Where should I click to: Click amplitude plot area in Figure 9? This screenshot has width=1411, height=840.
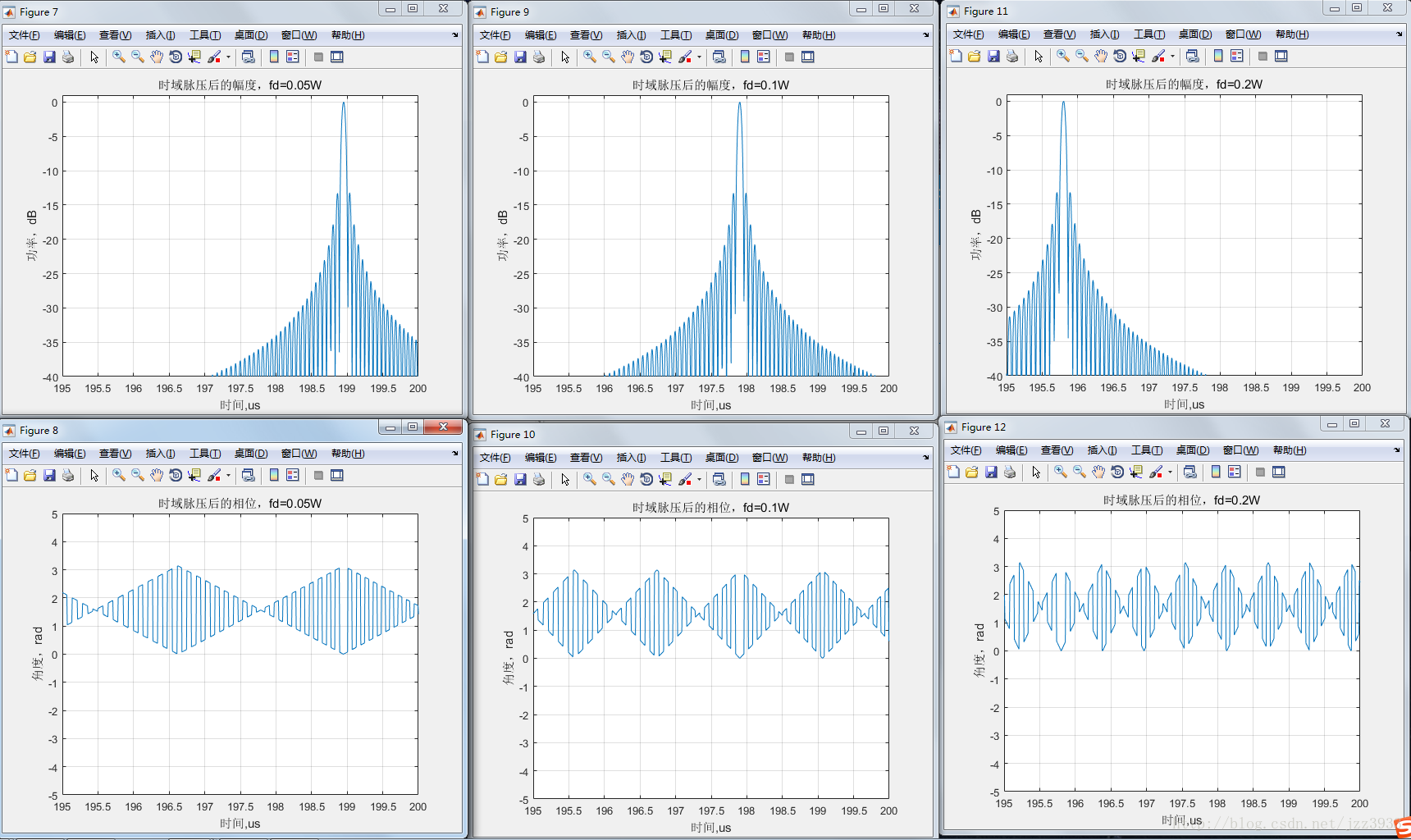click(711, 236)
